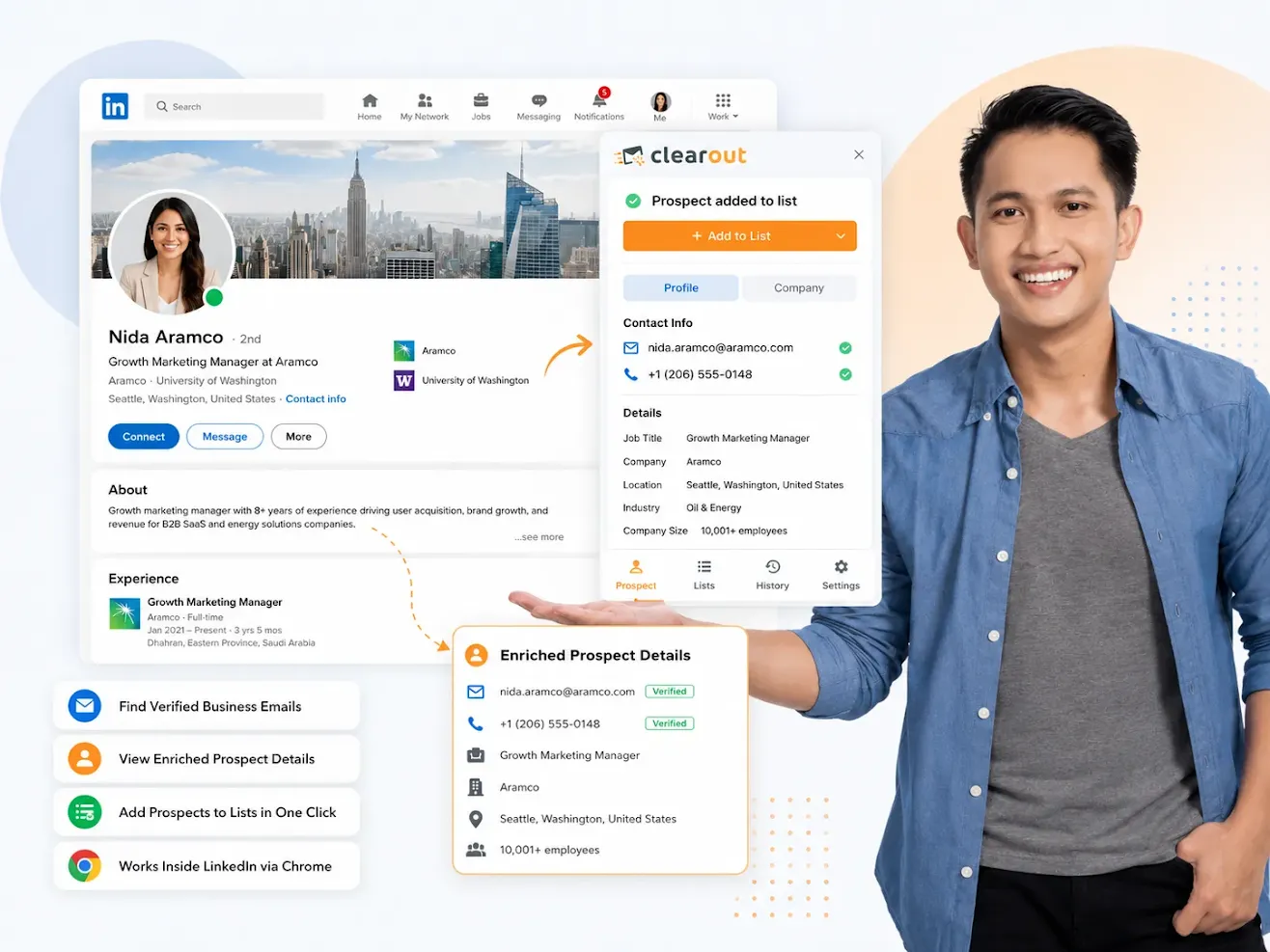
Task: Click the green verified check beside phone
Action: point(845,375)
